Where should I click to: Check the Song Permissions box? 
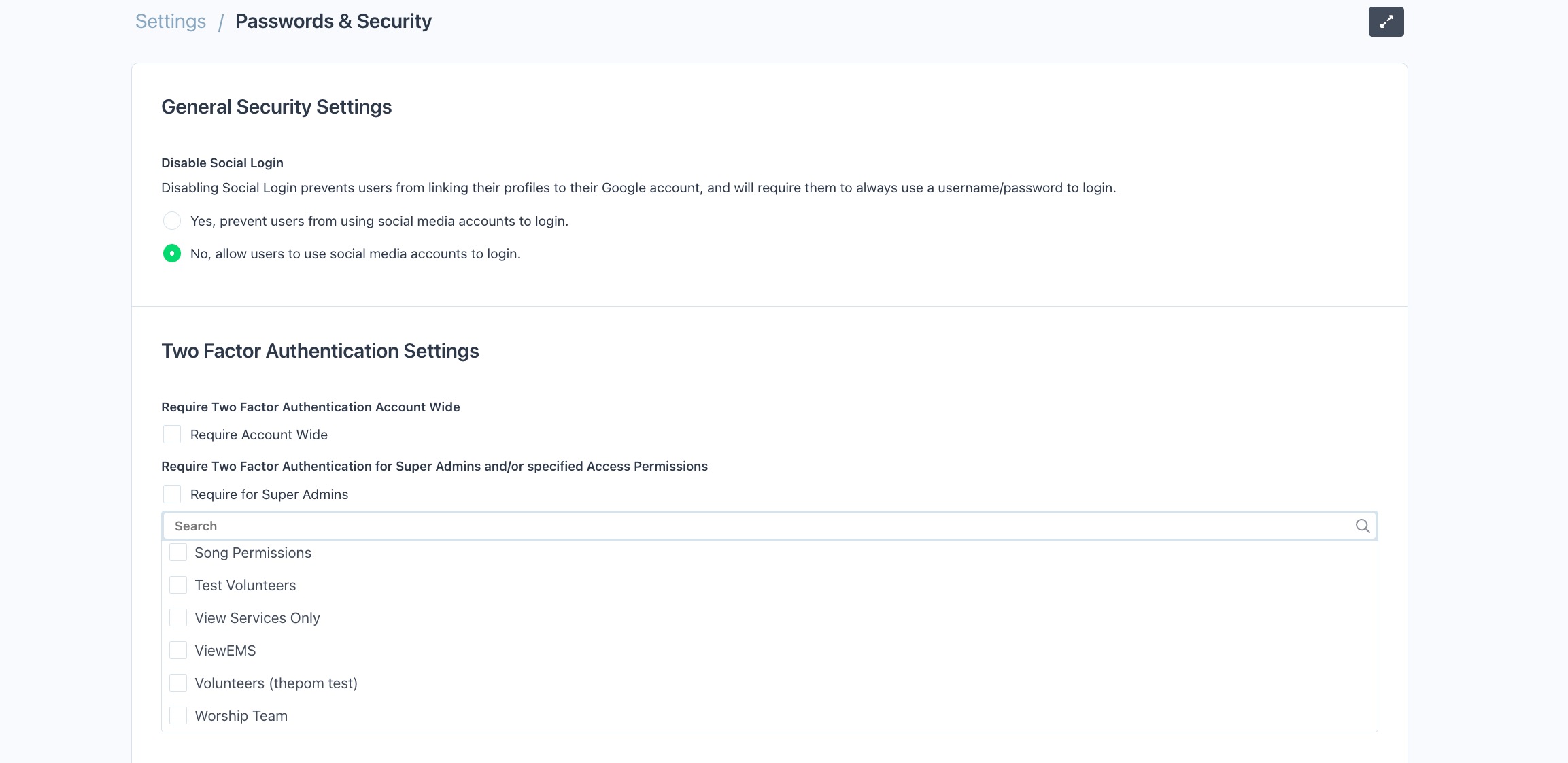pyautogui.click(x=178, y=553)
